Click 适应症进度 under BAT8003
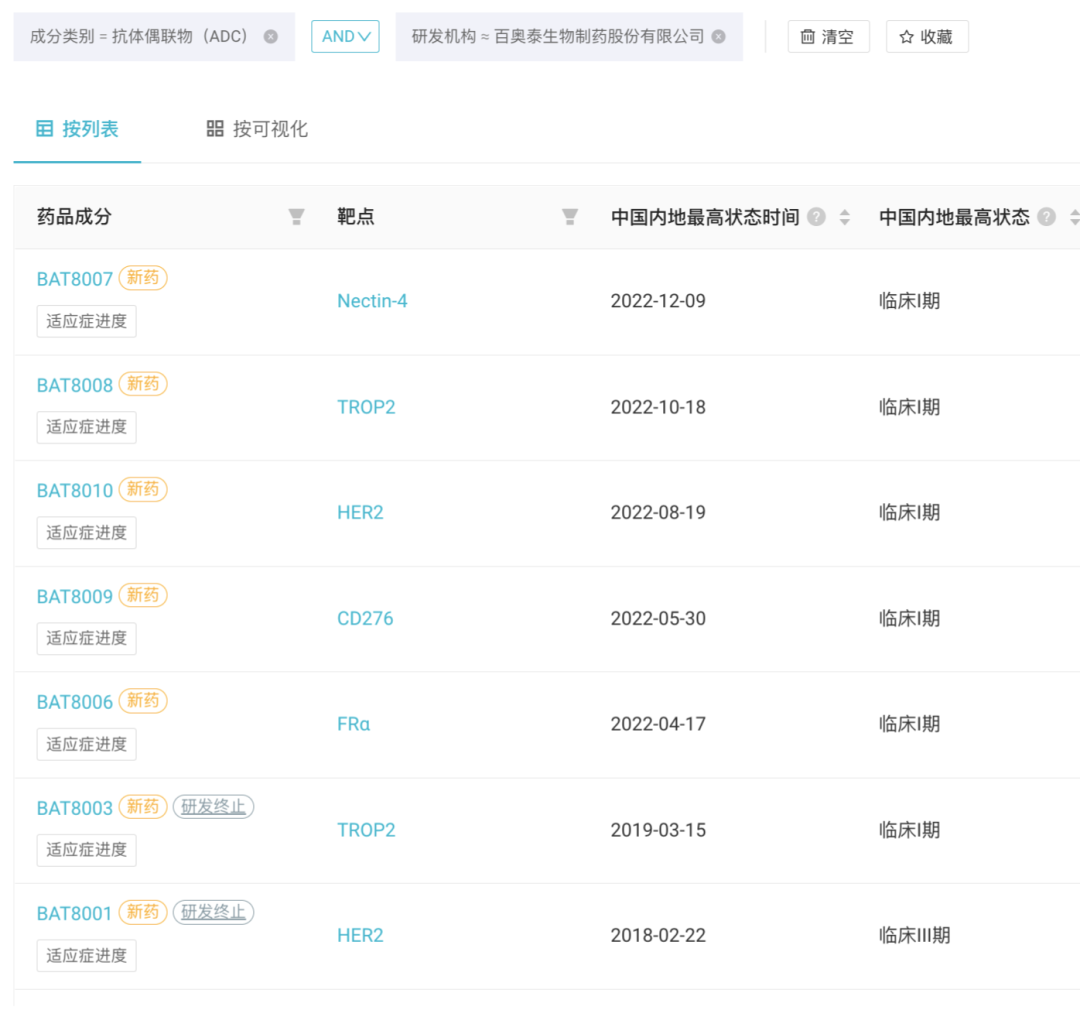 86,850
